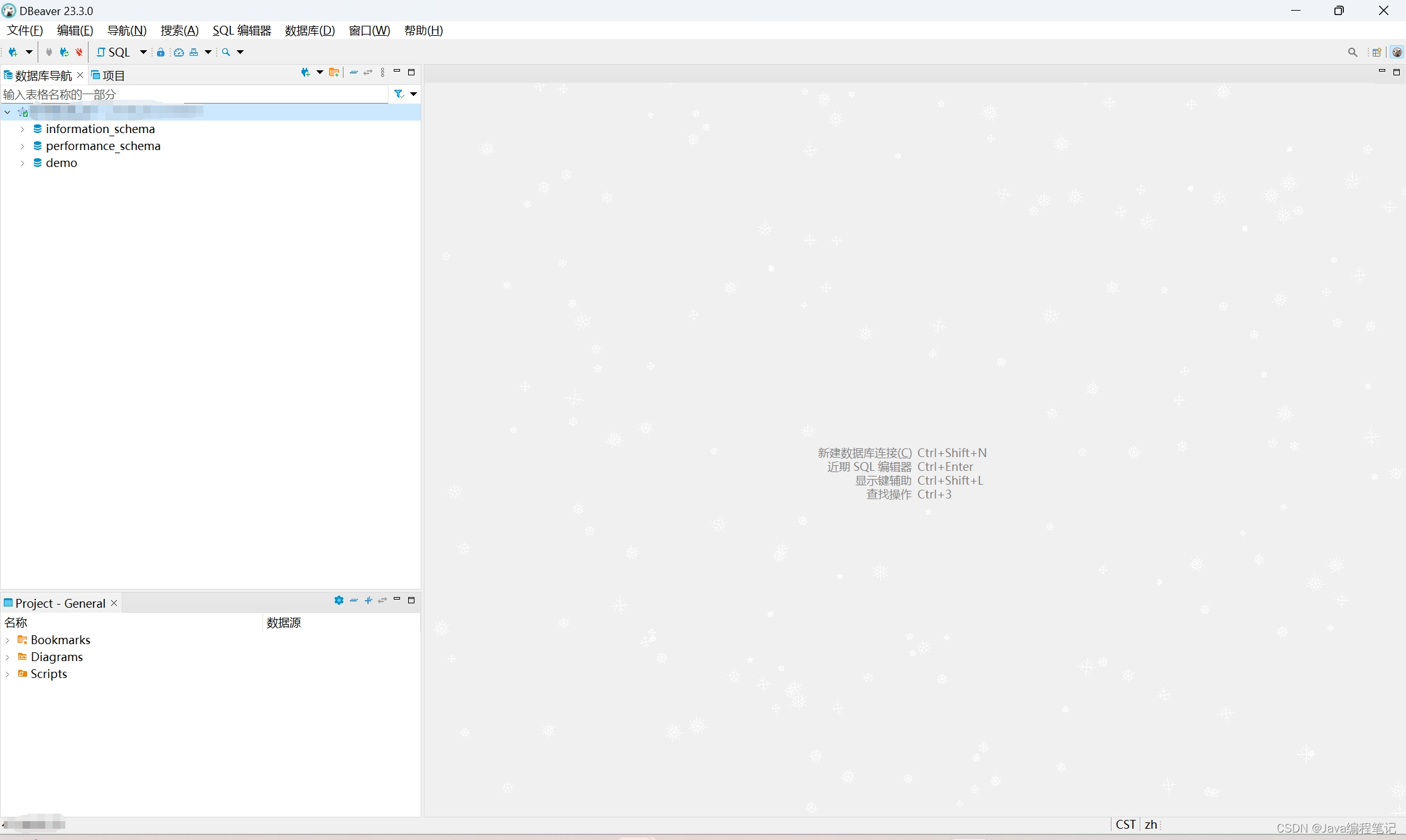Toggle link with editor arrows in navigator
Image resolution: width=1406 pixels, height=840 pixels.
368,73
